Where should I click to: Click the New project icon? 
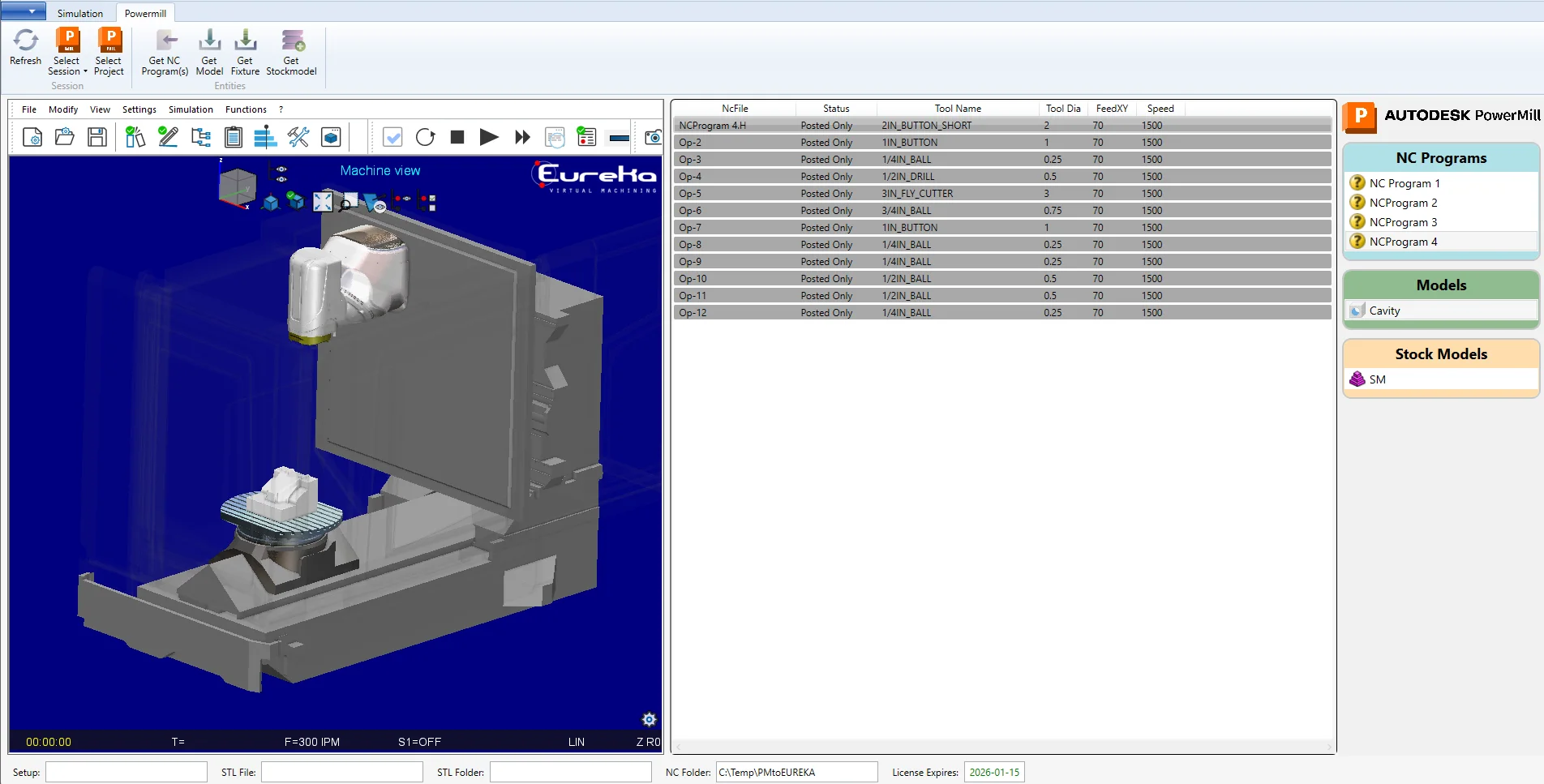click(32, 137)
